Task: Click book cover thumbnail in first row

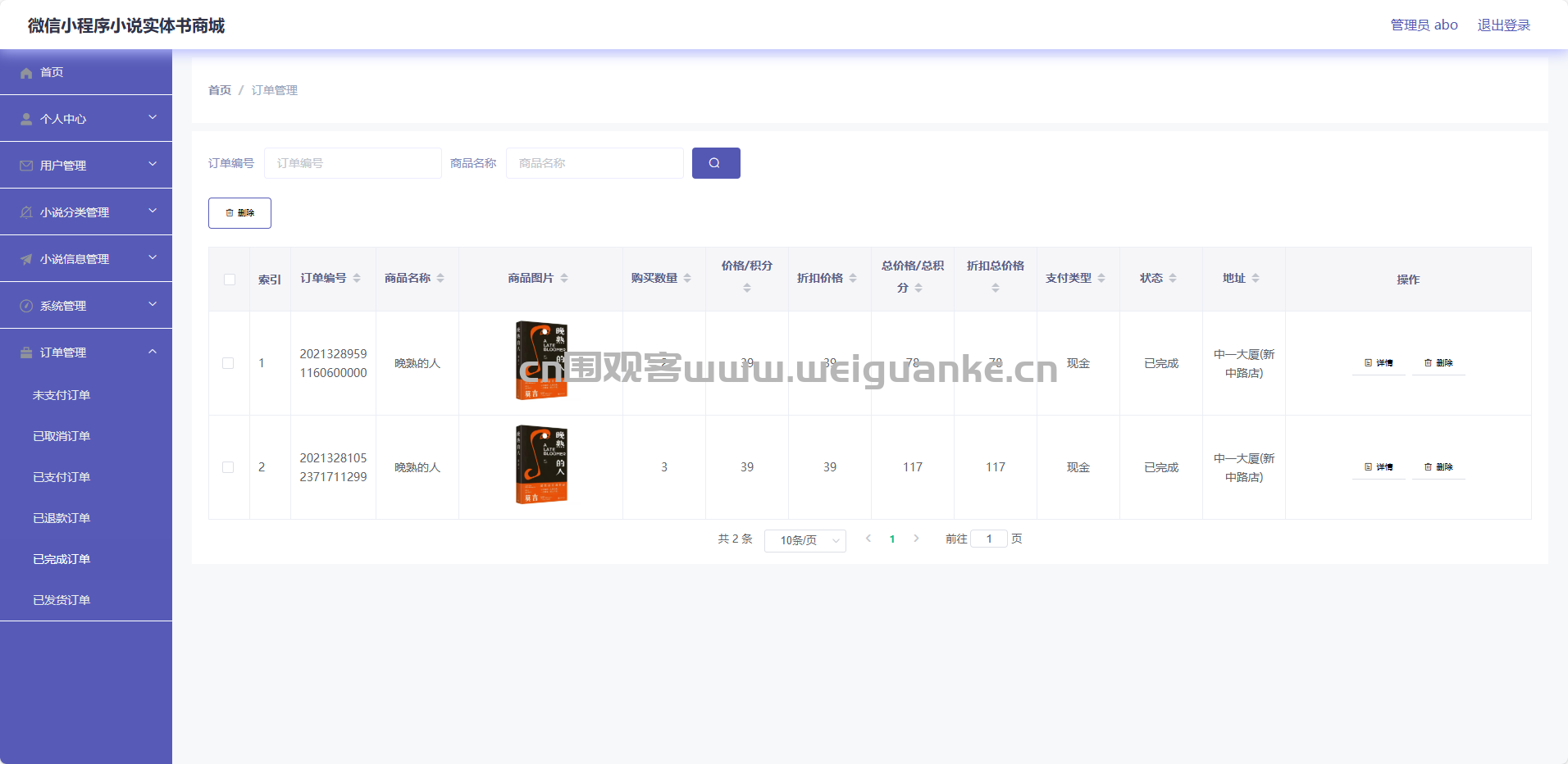Action: click(x=541, y=361)
